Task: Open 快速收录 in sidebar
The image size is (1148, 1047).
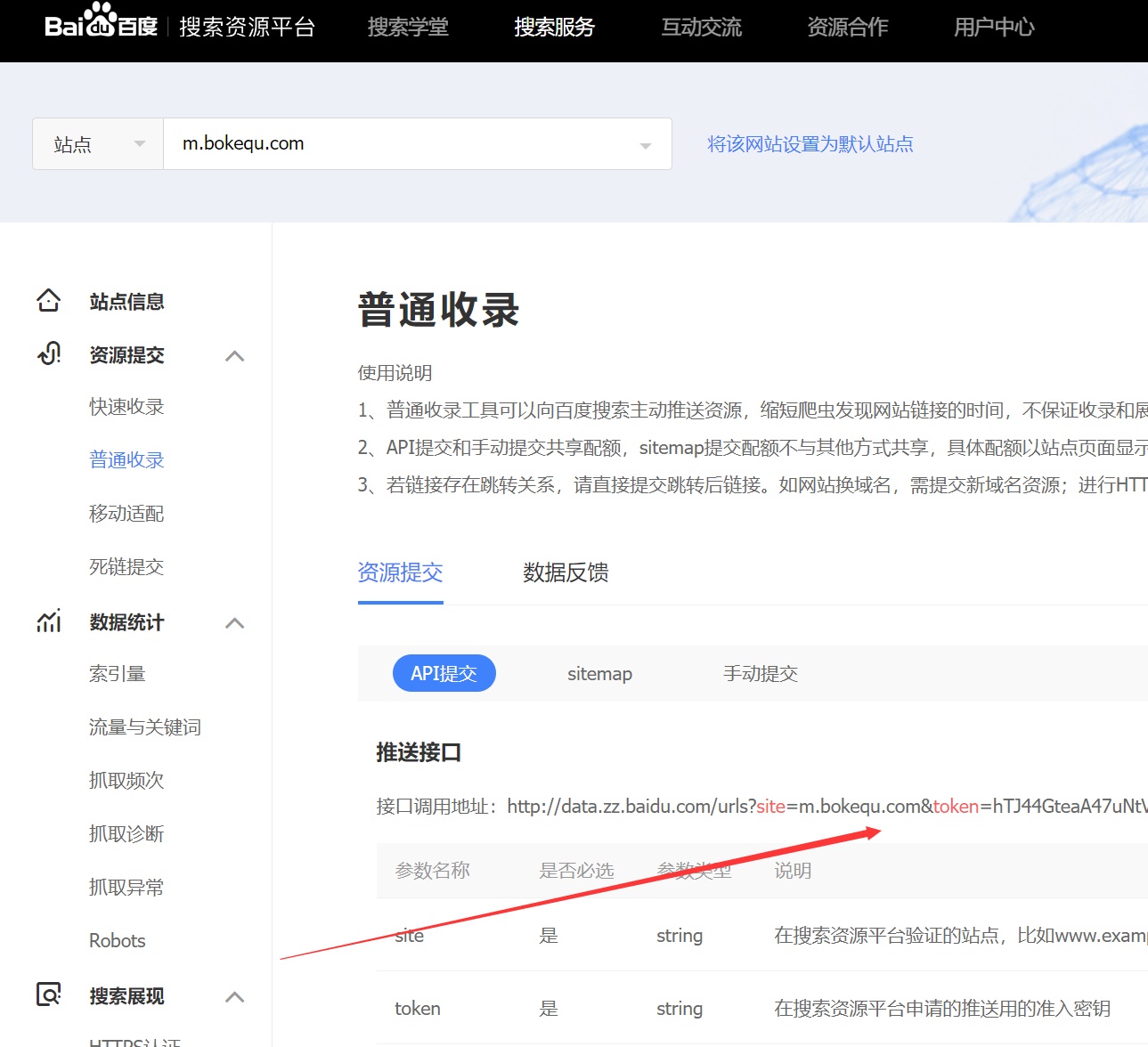Action: [126, 407]
